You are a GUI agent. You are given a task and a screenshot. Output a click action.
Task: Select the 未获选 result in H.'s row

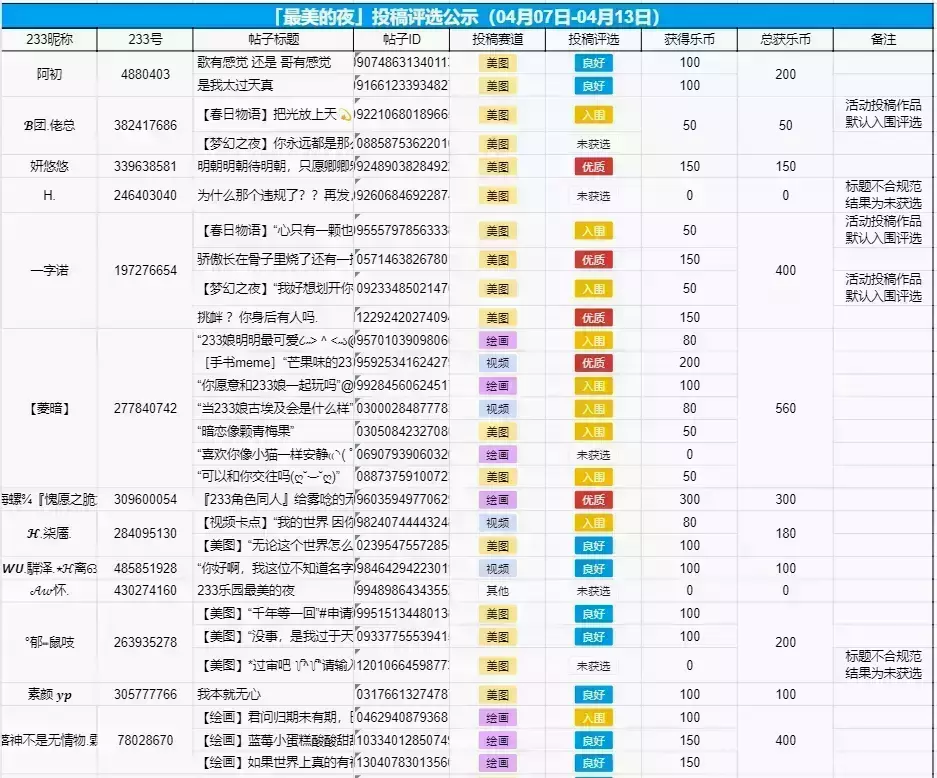[593, 196]
